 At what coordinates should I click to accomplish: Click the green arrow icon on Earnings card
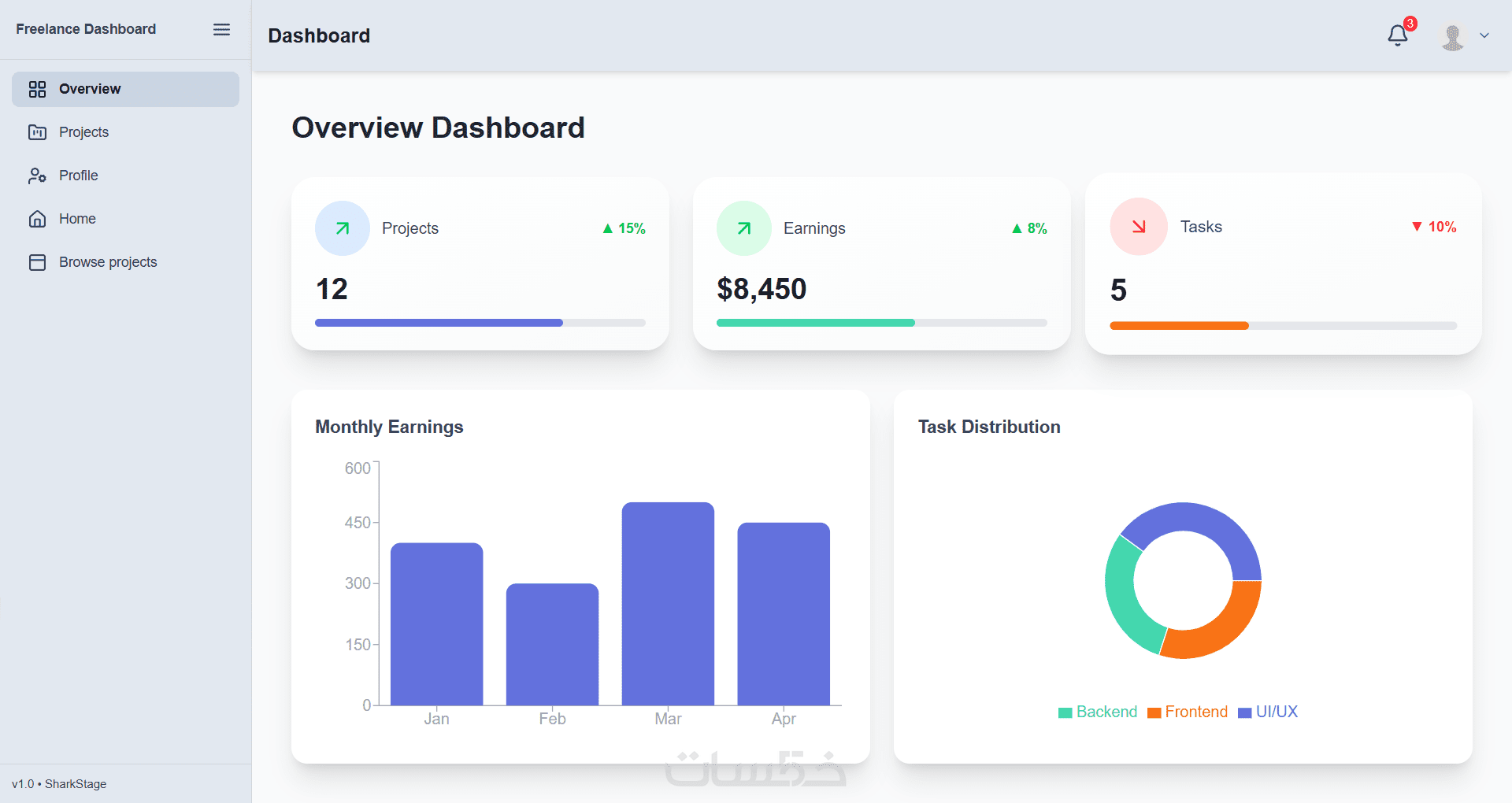[x=744, y=228]
